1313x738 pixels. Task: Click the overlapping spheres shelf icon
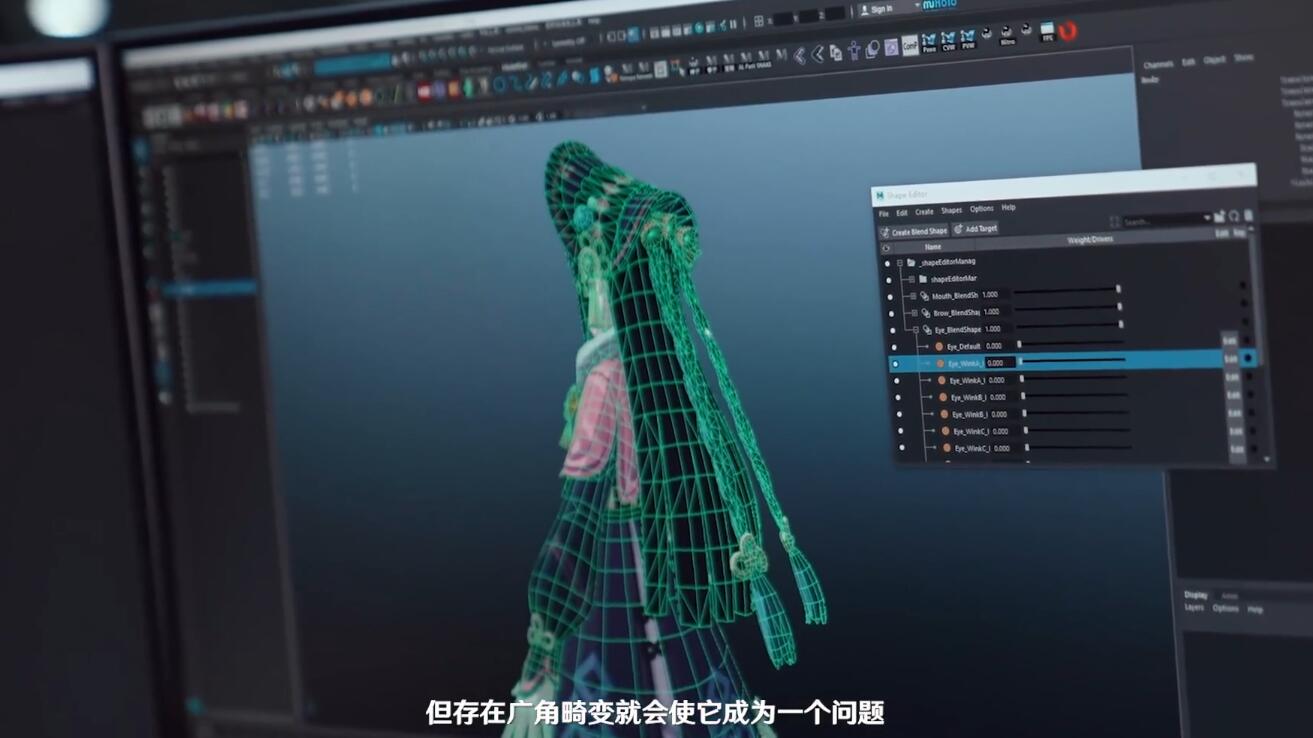click(x=873, y=48)
